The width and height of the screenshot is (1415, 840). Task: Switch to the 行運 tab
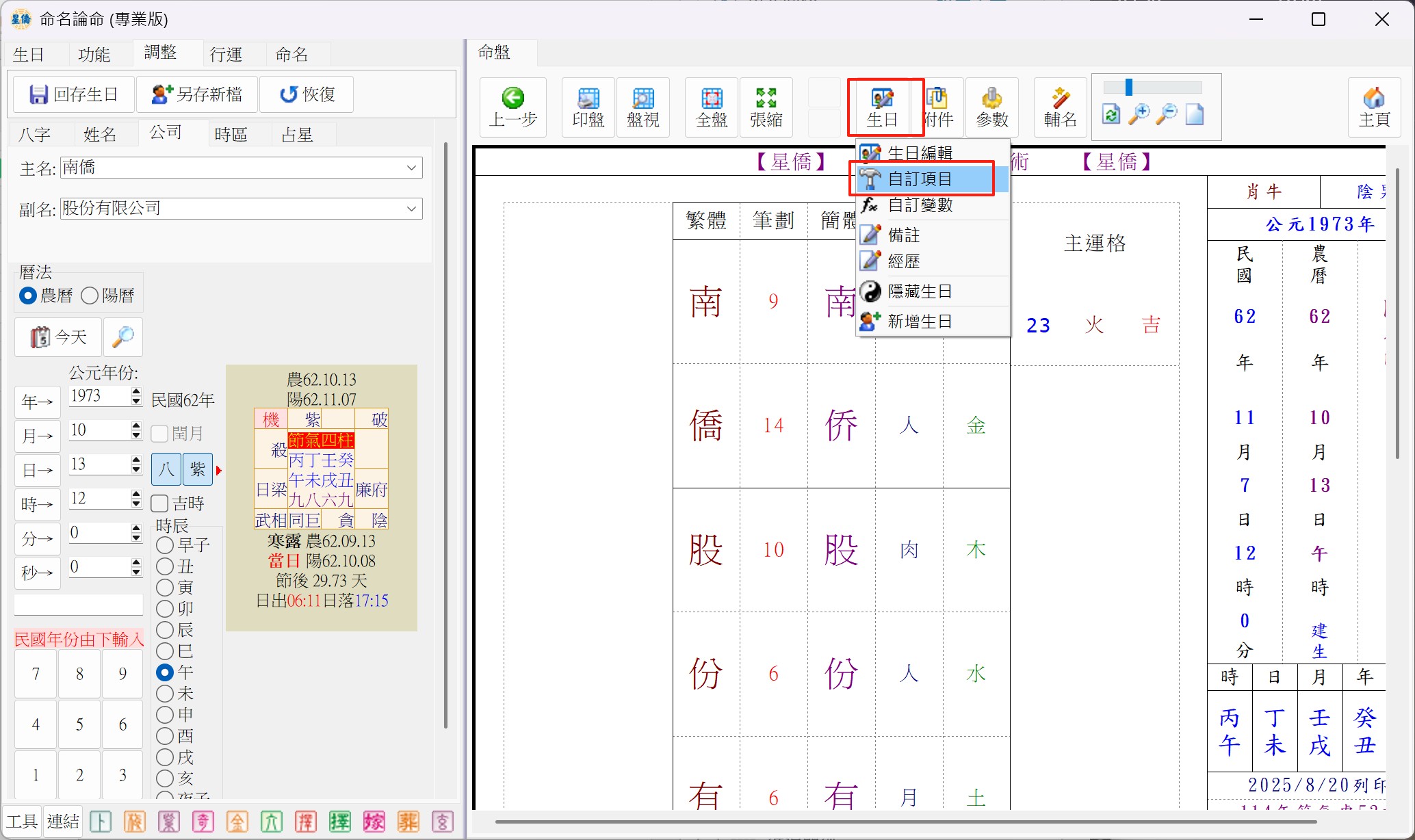point(226,54)
